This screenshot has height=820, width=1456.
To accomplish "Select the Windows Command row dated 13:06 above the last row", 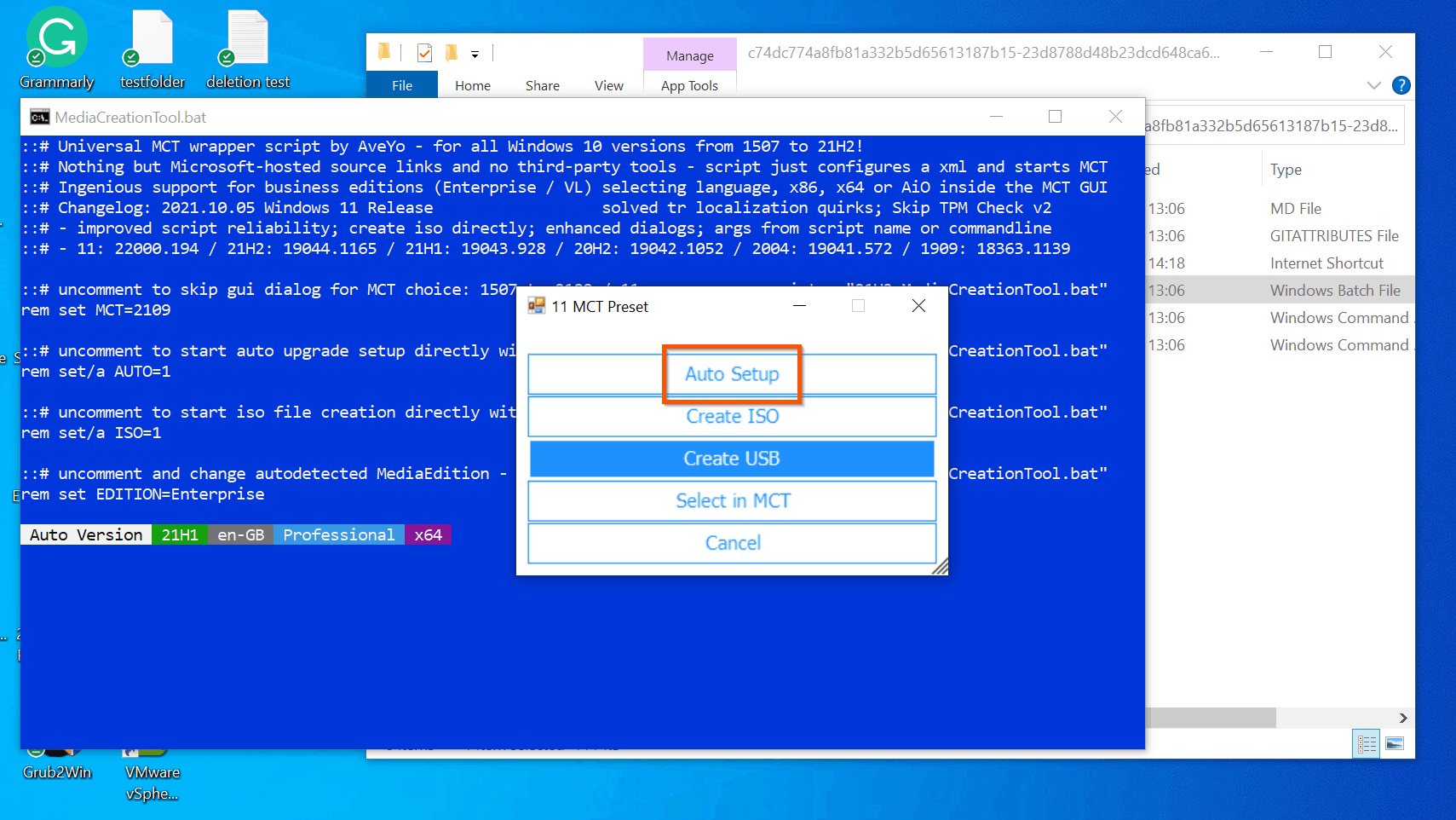I will coord(1279,317).
